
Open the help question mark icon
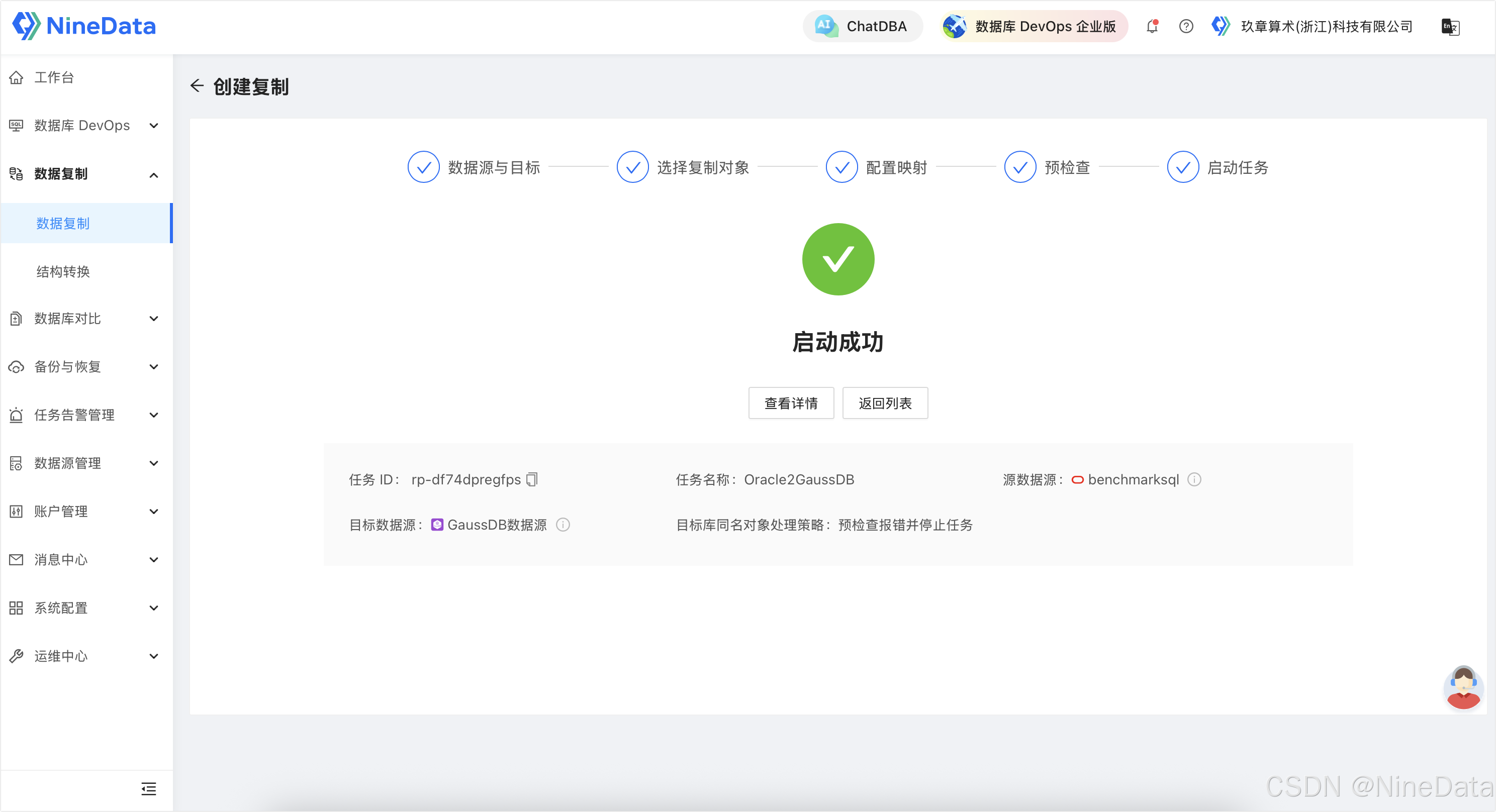[1186, 26]
